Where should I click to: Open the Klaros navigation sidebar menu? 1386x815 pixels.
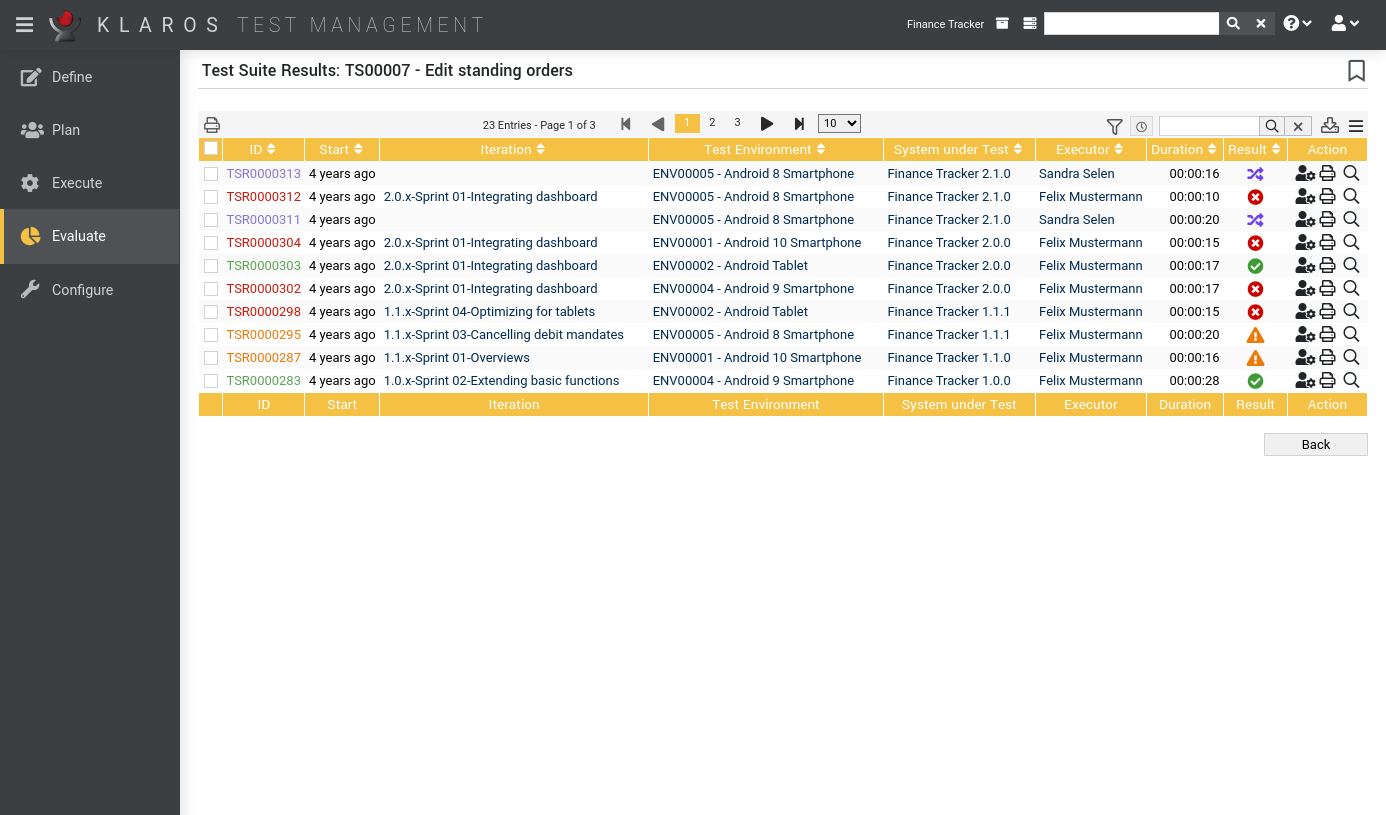[x=24, y=24]
